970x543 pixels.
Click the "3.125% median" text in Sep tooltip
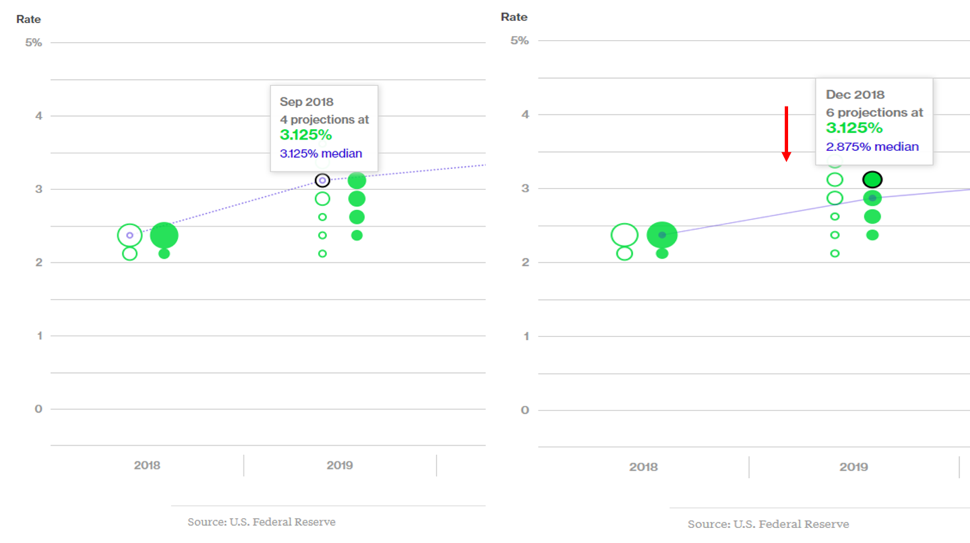click(x=320, y=153)
